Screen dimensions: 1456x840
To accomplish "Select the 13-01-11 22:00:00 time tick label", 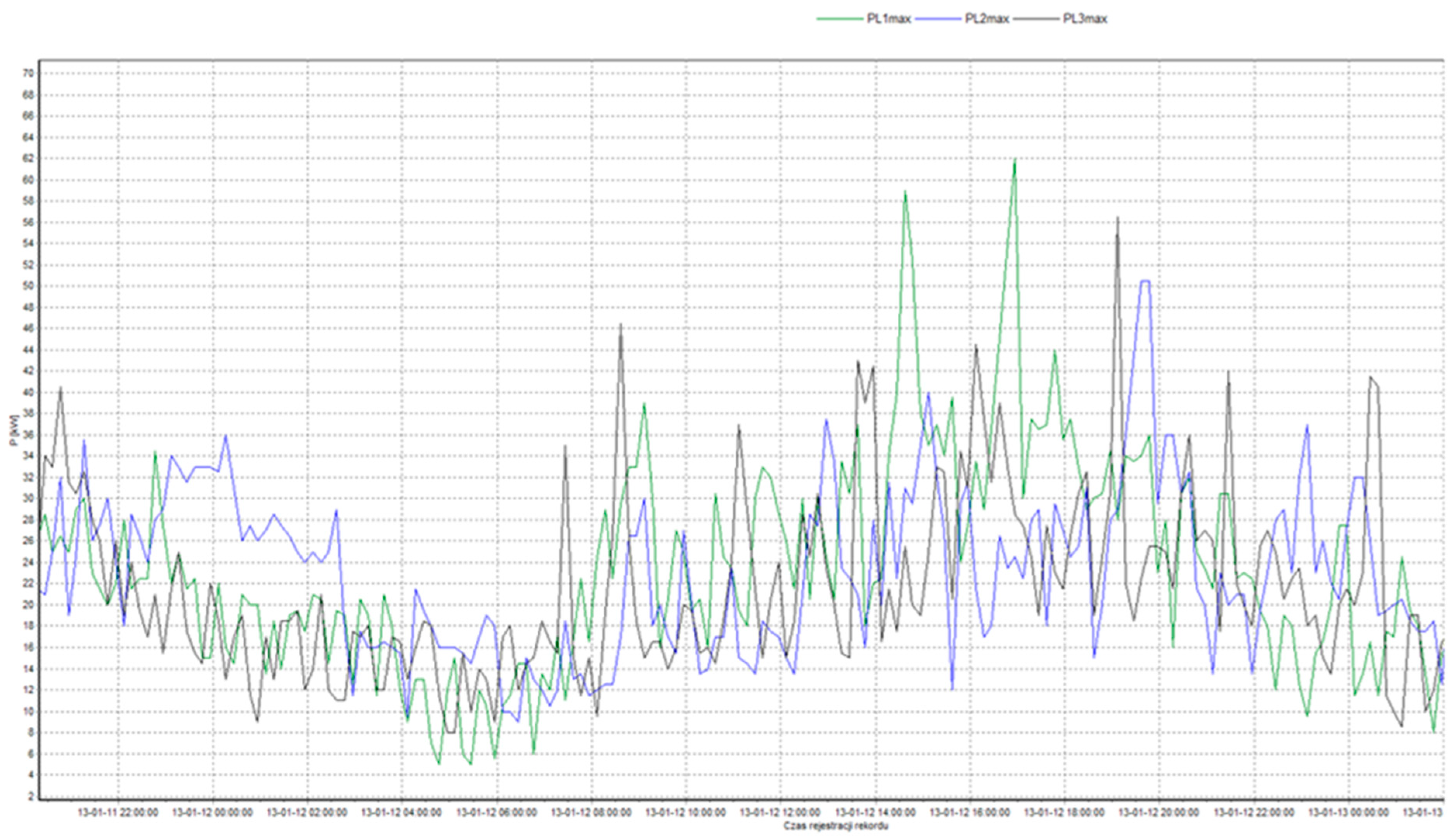I will coord(118,812).
